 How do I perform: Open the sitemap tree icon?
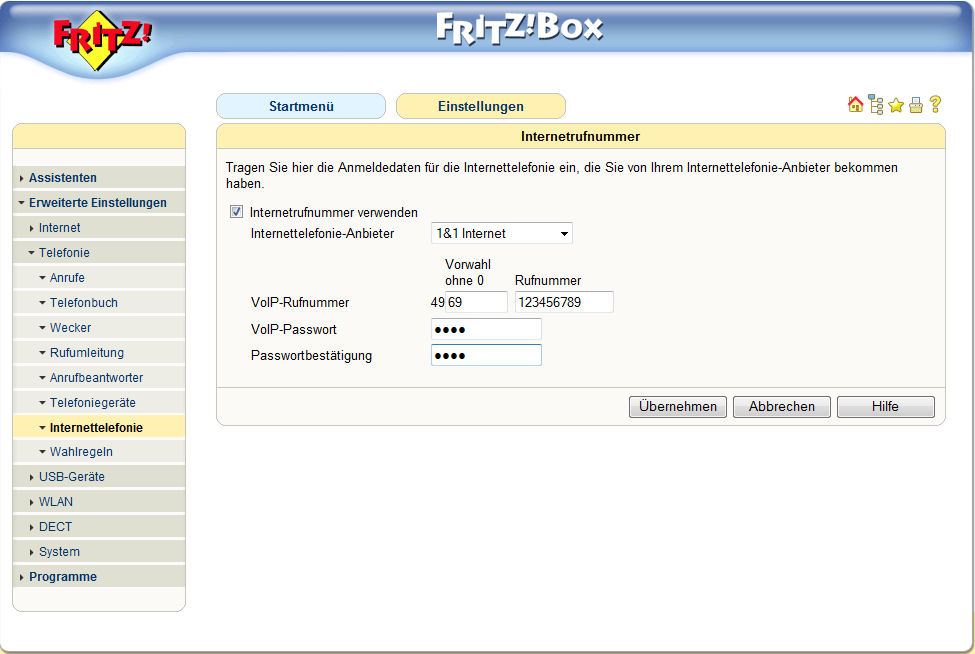876,105
